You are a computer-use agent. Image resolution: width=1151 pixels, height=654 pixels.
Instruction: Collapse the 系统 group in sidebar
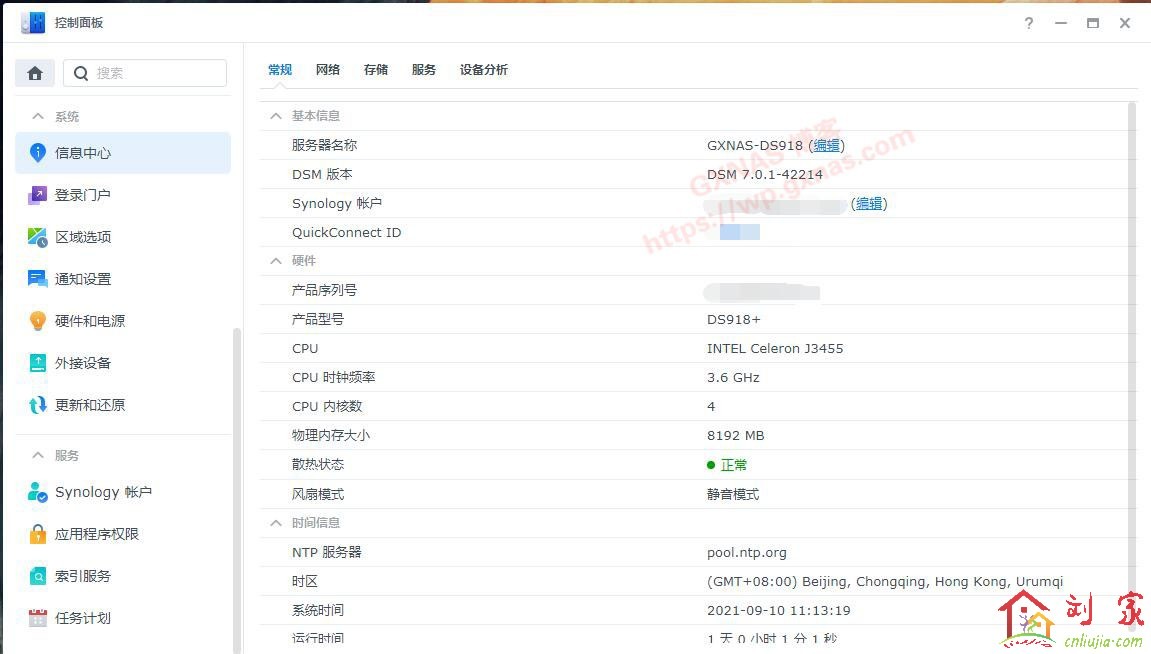click(39, 117)
